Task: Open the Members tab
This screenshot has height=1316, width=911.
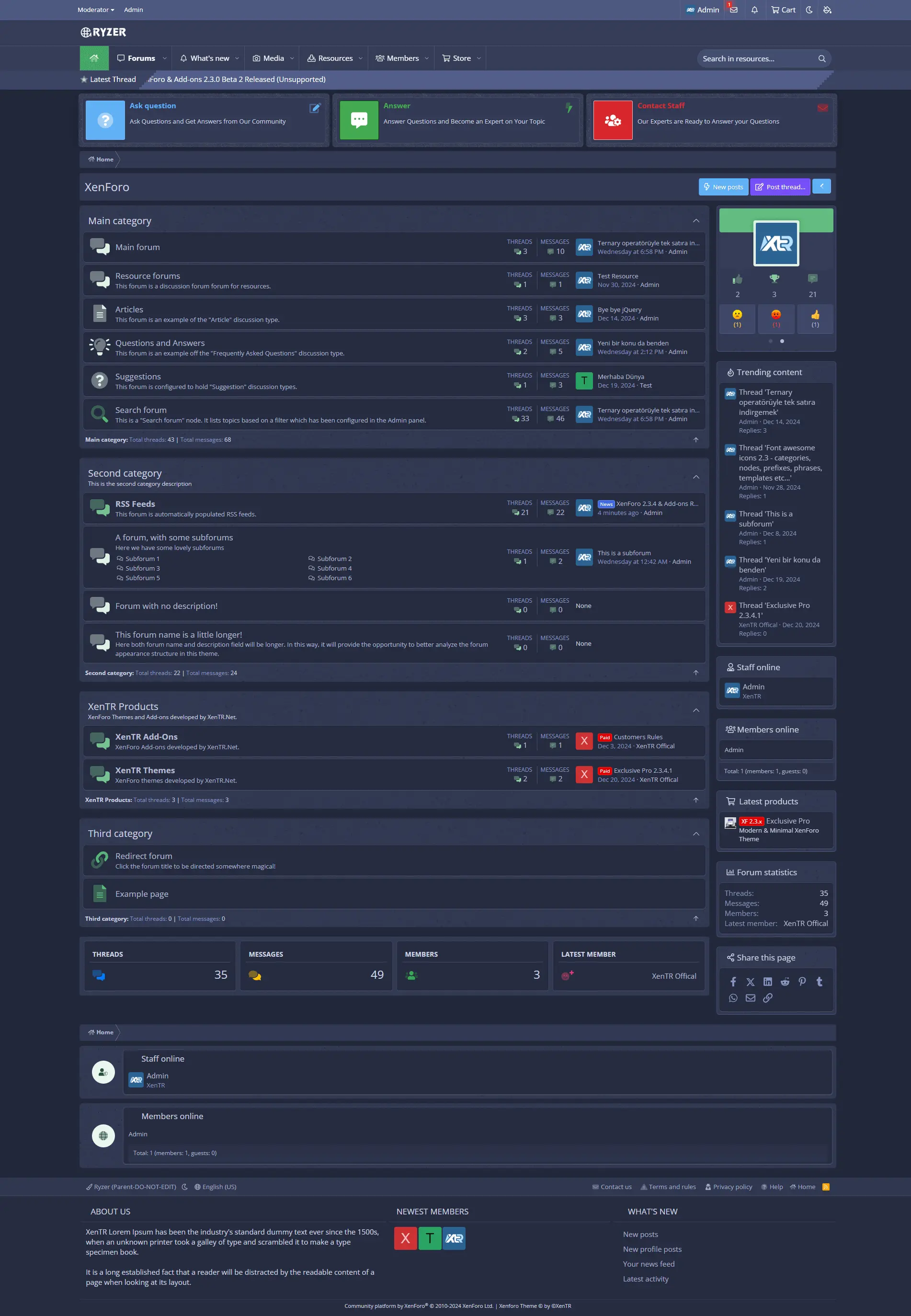Action: pyautogui.click(x=397, y=58)
